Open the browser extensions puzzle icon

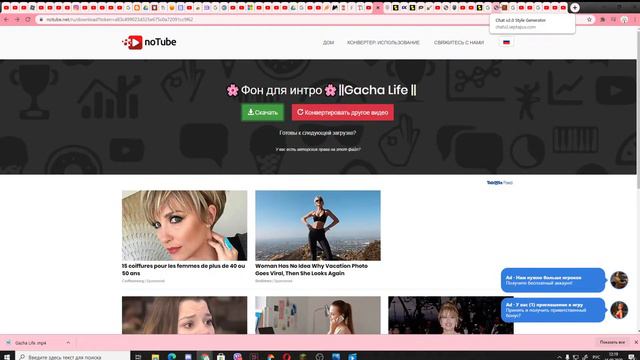point(602,19)
